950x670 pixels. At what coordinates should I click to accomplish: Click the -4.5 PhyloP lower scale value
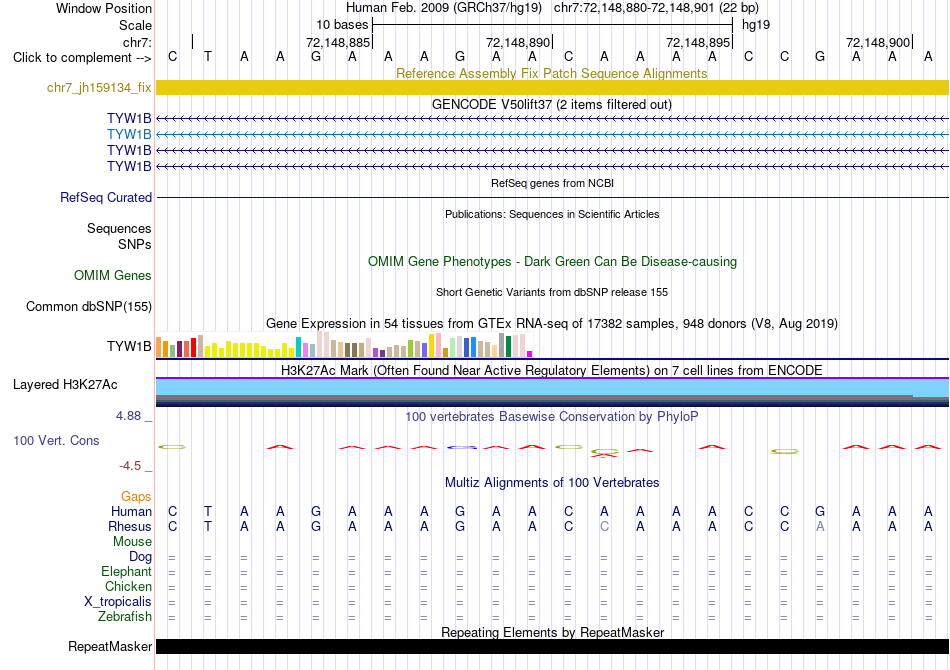[130, 465]
